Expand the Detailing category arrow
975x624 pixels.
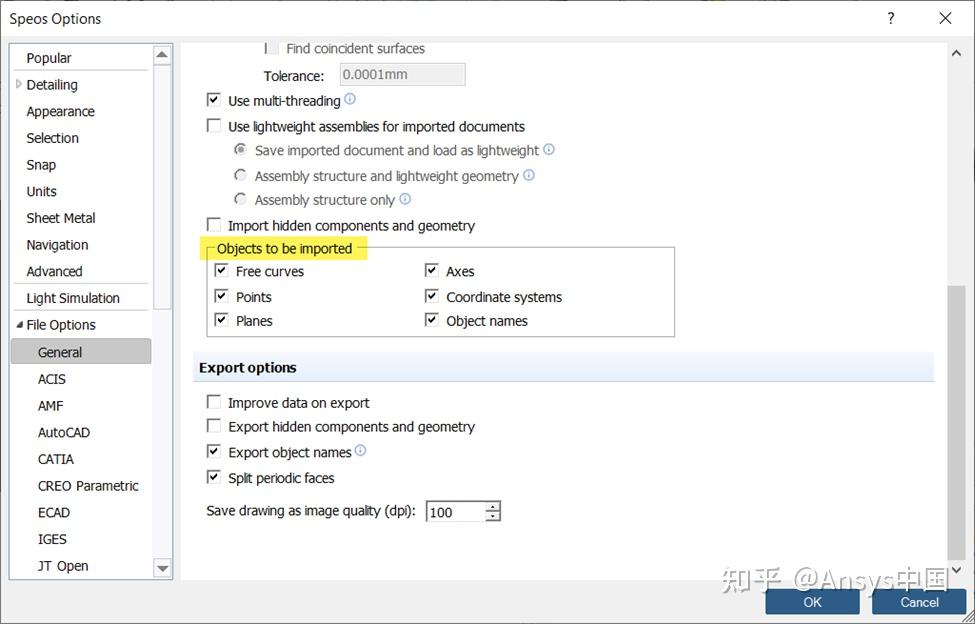[x=18, y=85]
